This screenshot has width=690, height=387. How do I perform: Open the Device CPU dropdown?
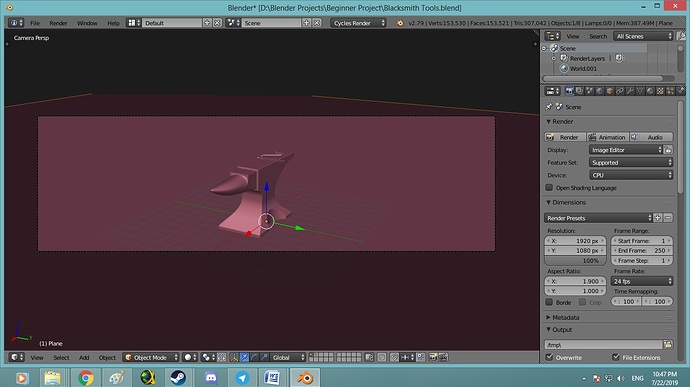point(631,175)
